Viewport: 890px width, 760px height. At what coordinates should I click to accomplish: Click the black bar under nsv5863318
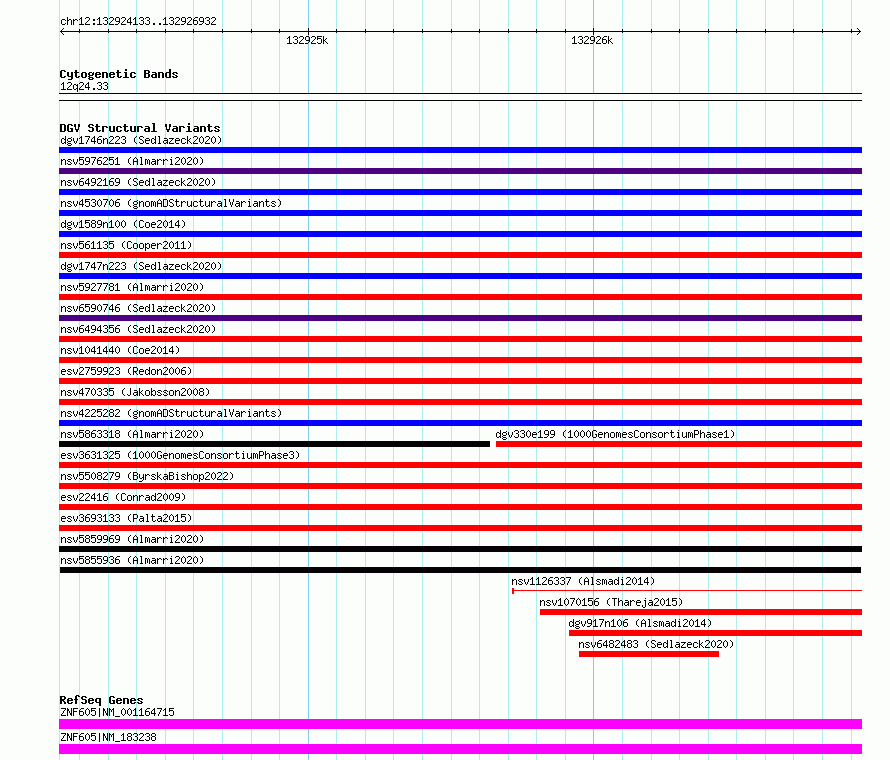[x=274, y=444]
